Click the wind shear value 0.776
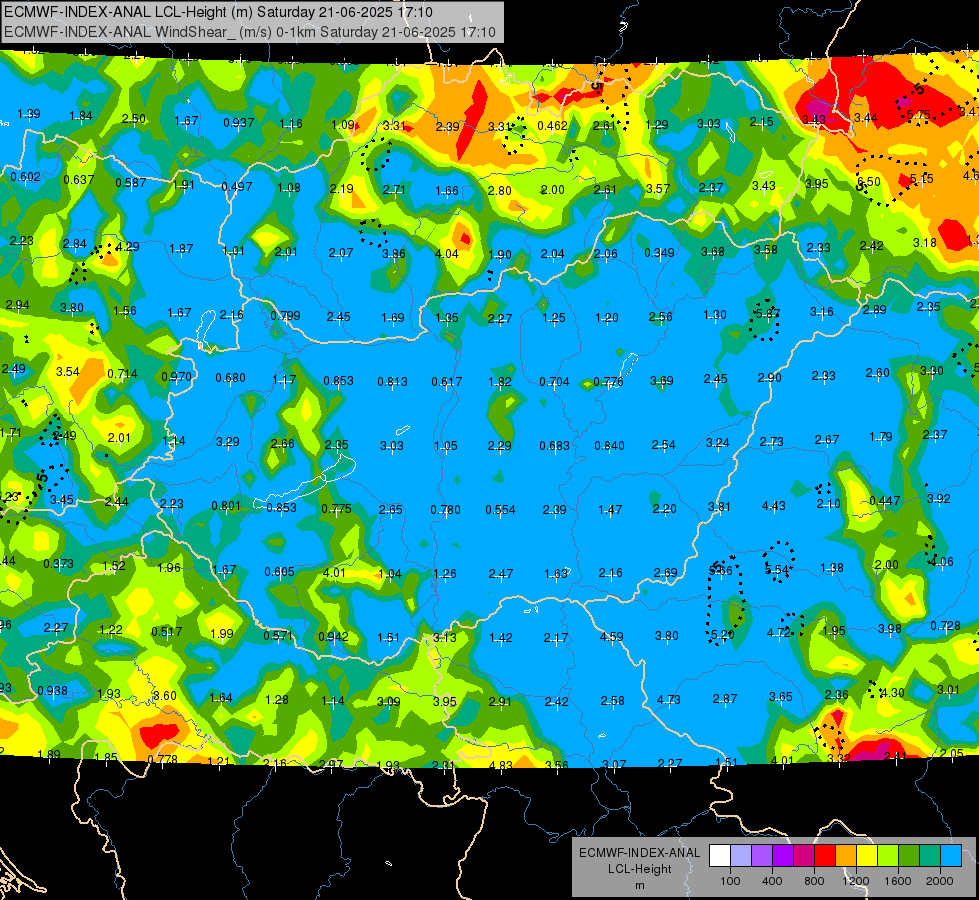Viewport: 979px width, 900px height. click(609, 381)
